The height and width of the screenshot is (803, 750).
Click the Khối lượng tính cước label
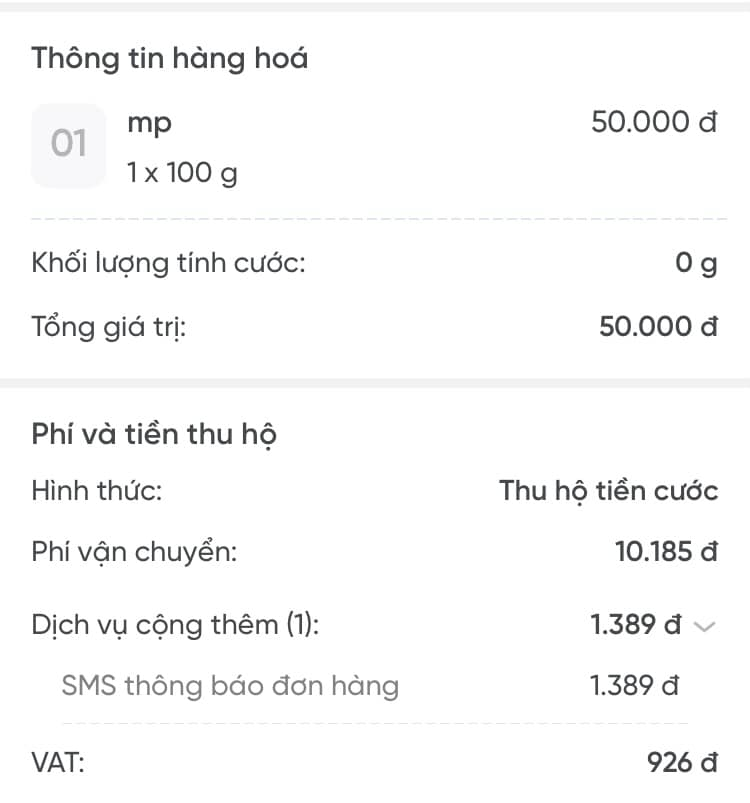[168, 265]
